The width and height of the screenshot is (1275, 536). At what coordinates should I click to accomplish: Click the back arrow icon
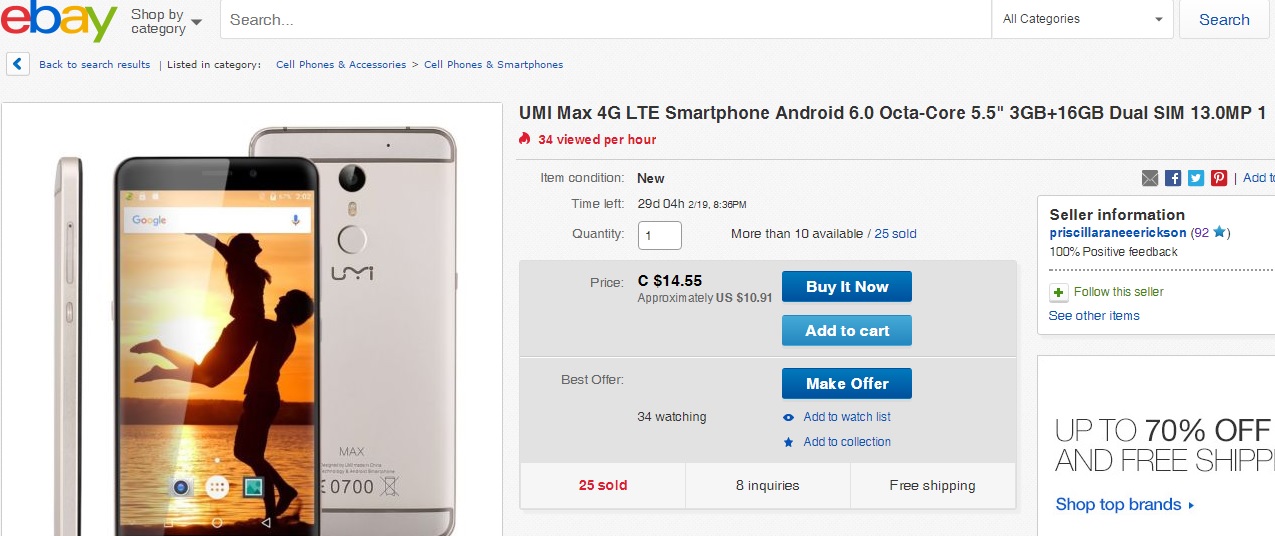point(18,65)
